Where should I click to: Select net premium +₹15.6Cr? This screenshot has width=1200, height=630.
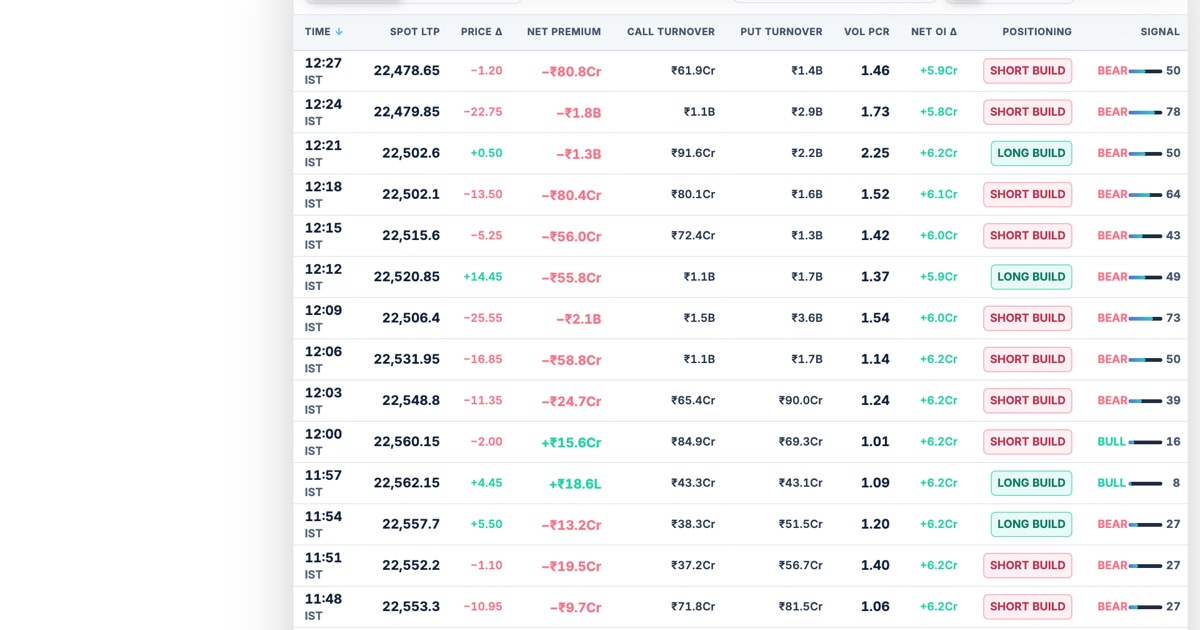(571, 443)
